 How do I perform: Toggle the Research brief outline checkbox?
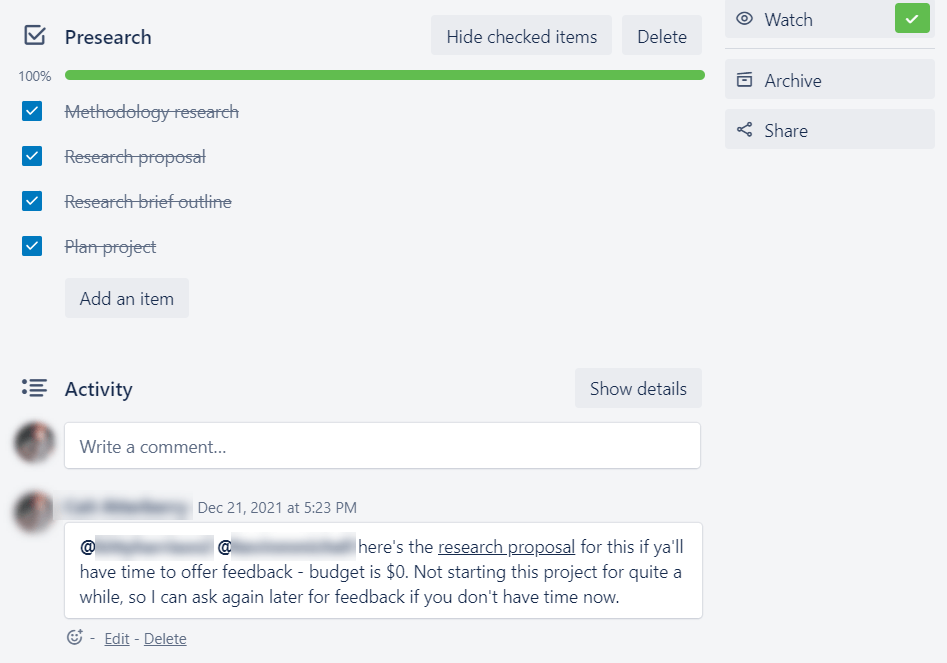(x=32, y=201)
